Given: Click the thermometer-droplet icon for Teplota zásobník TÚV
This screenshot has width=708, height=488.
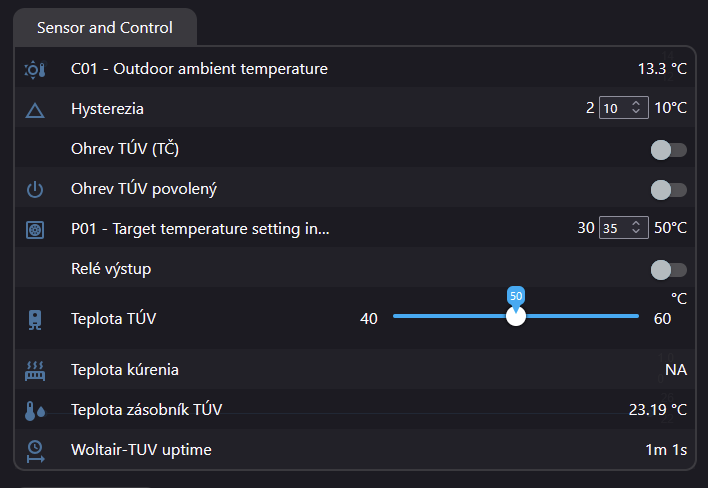Looking at the screenshot, I should [x=35, y=410].
